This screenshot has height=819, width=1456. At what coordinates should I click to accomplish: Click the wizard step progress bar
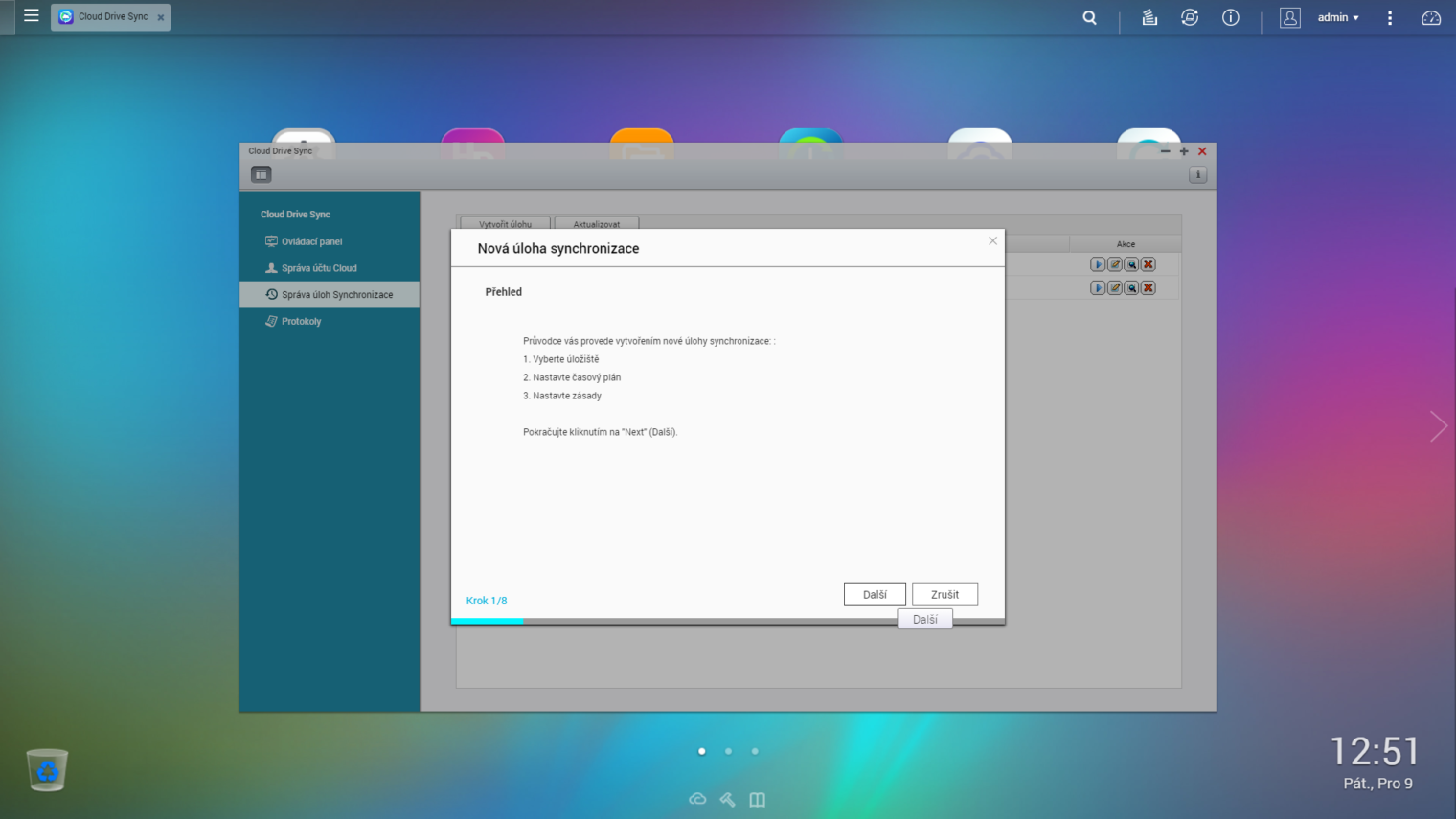728,621
